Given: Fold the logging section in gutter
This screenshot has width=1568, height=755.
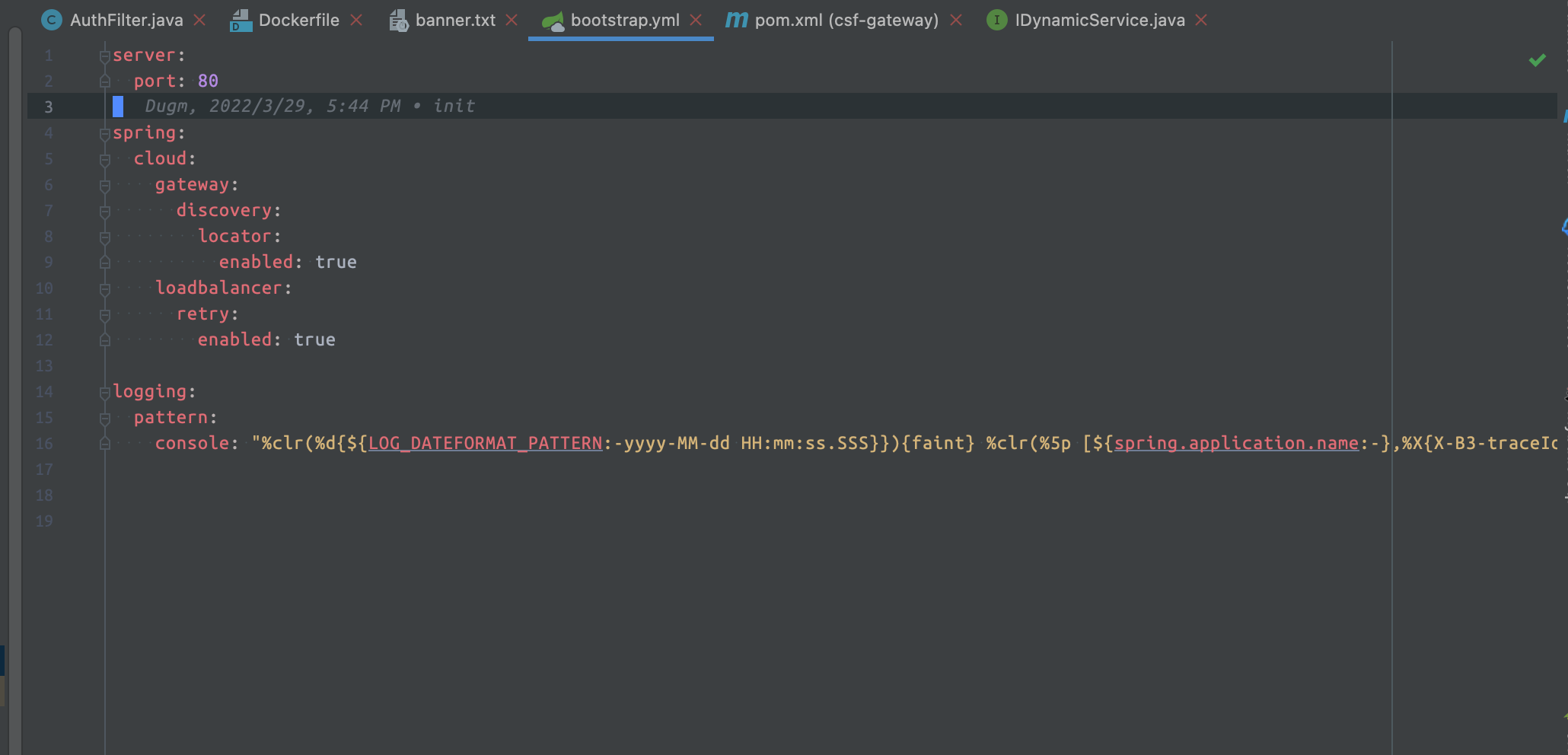Looking at the screenshot, I should [105, 393].
